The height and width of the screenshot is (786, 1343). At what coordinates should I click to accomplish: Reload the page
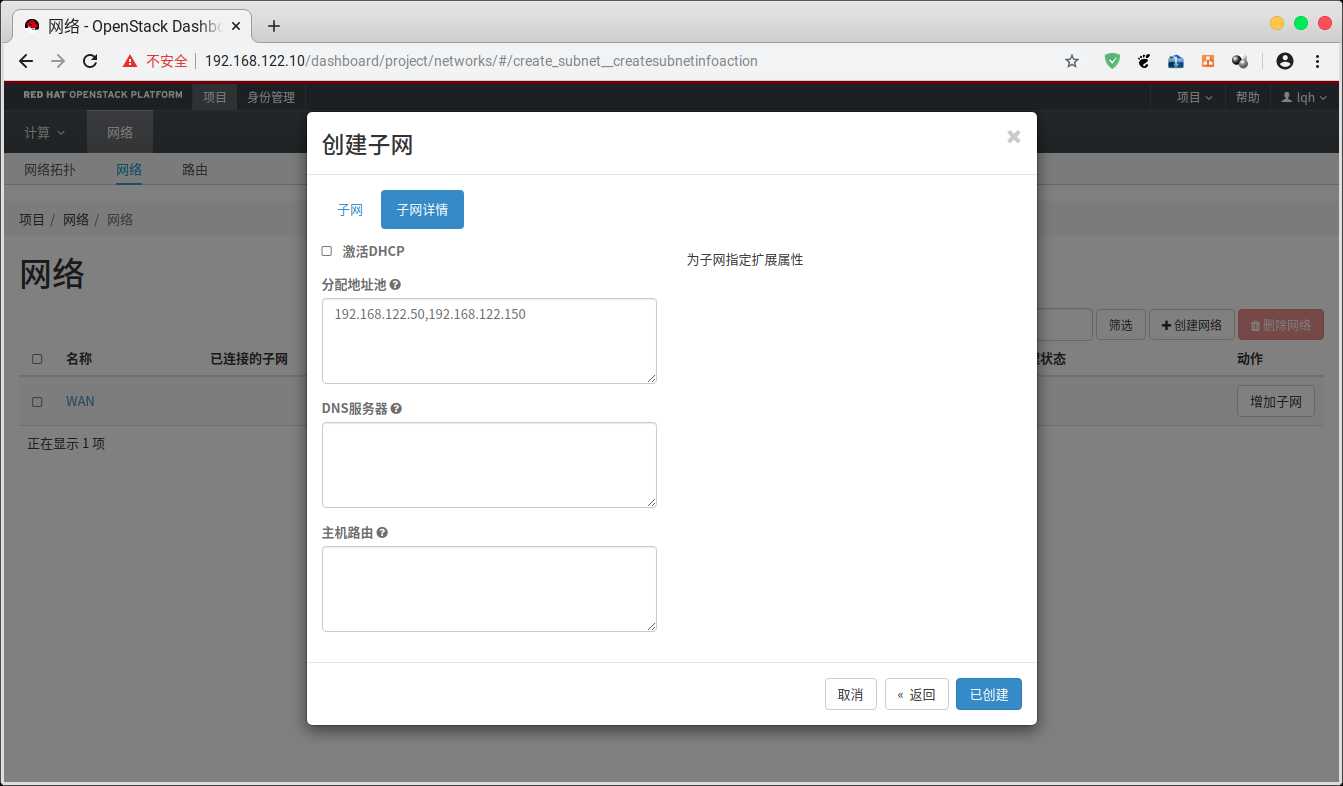click(90, 61)
